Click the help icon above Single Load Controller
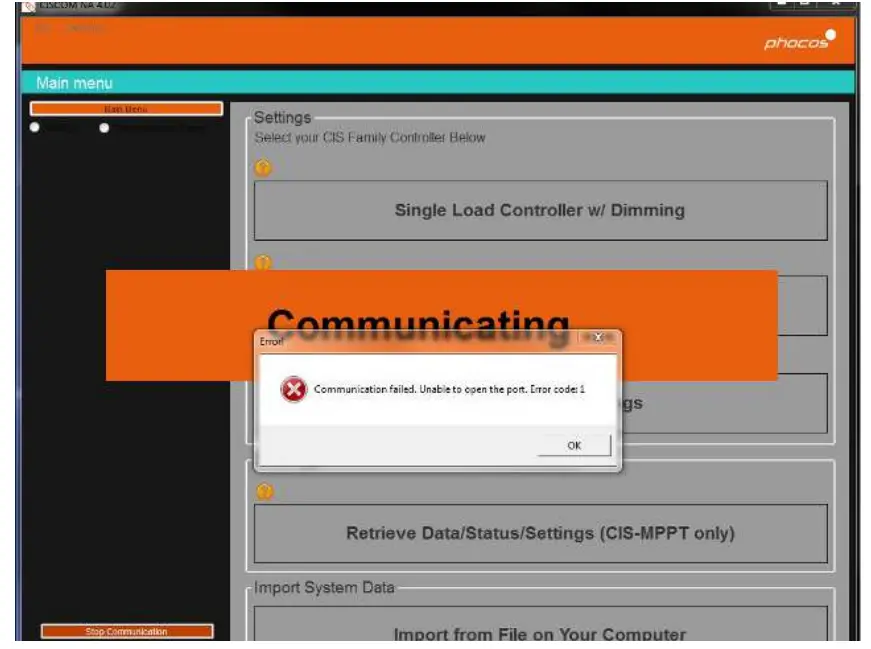871x649 pixels. [x=263, y=167]
